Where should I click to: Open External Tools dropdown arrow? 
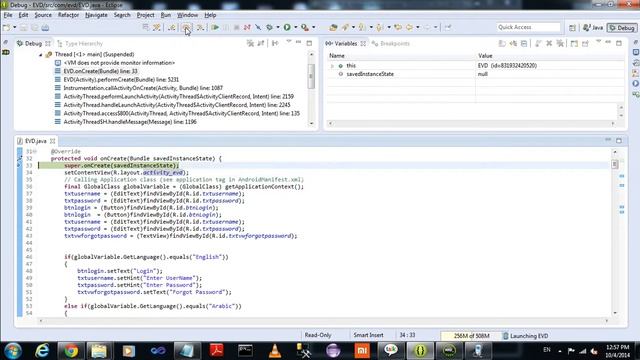coord(313,27)
